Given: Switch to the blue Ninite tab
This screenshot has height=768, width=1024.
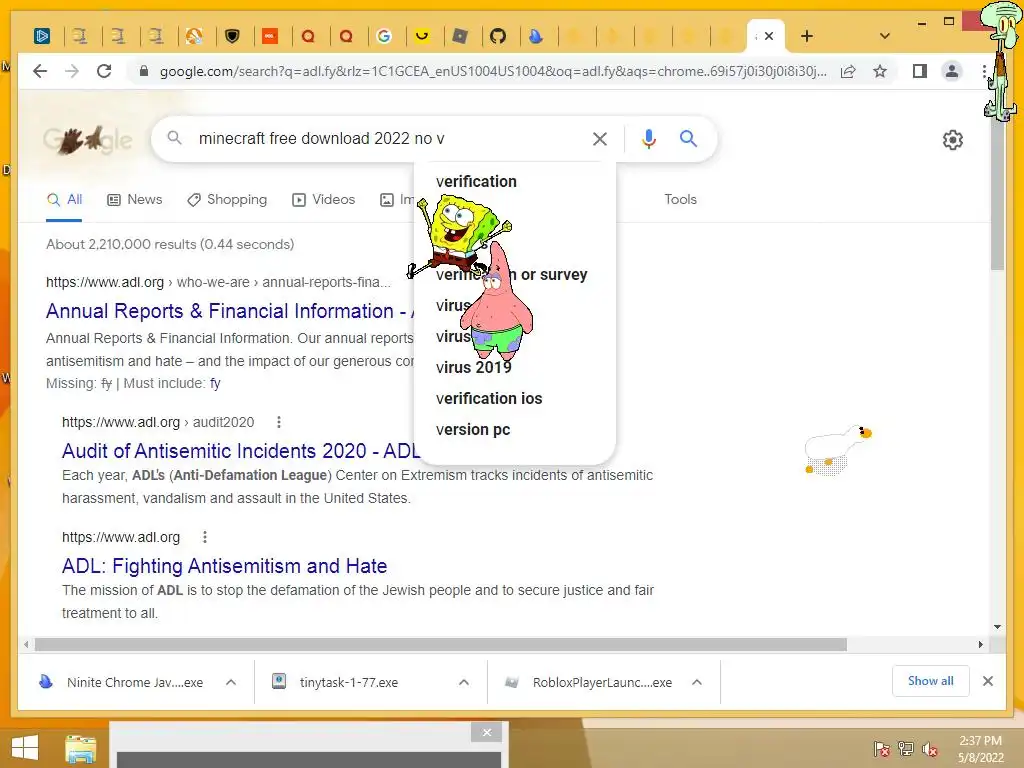Looking at the screenshot, I should pos(536,36).
